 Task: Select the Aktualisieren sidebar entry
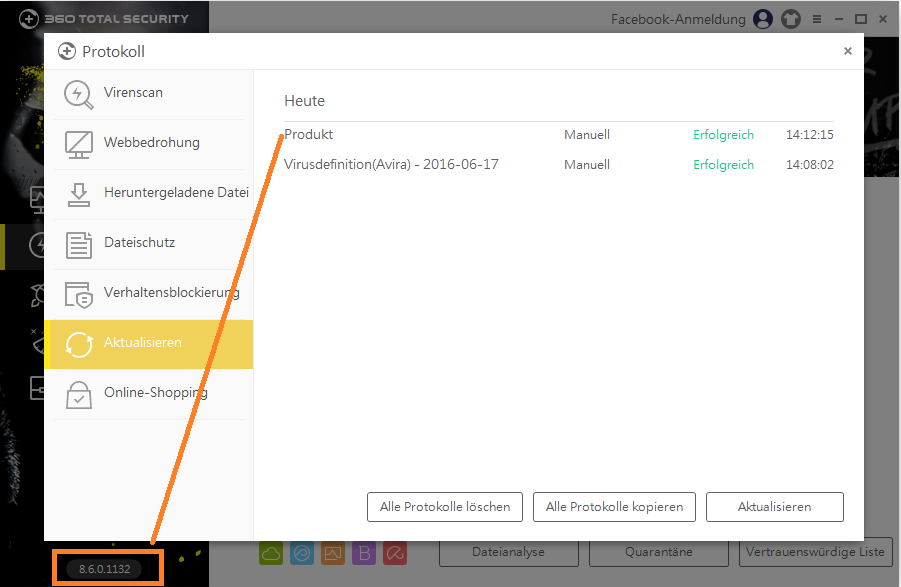(x=148, y=344)
